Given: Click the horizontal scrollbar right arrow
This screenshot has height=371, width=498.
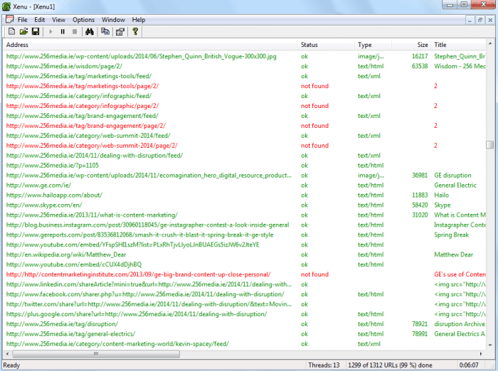Looking at the screenshot, I should (x=481, y=354).
